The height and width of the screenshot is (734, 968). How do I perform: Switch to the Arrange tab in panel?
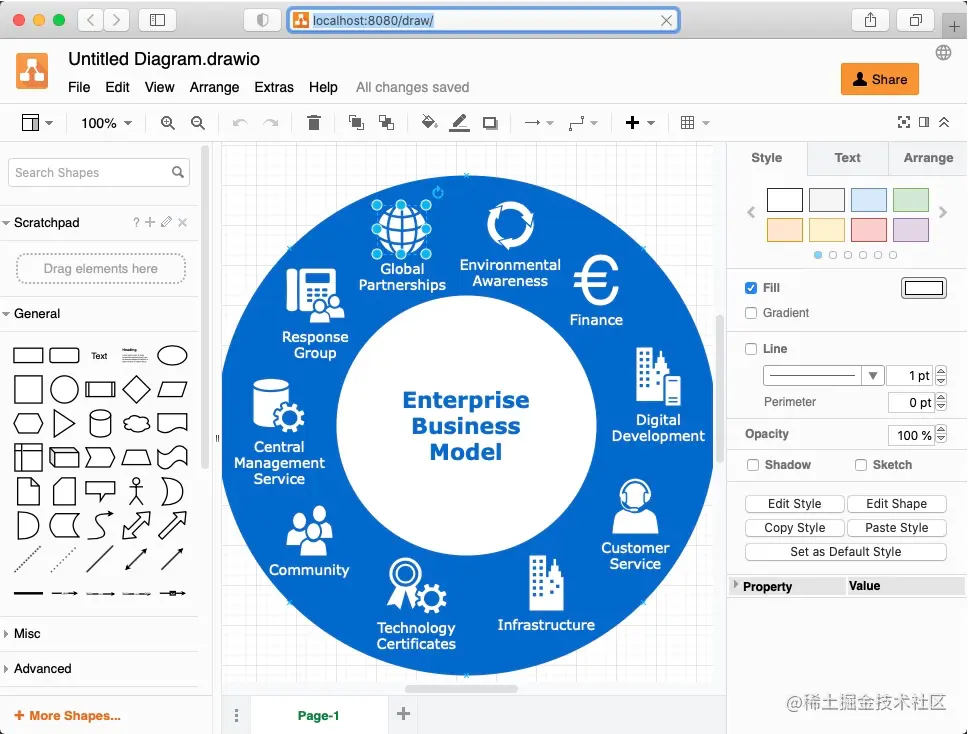(x=928, y=158)
